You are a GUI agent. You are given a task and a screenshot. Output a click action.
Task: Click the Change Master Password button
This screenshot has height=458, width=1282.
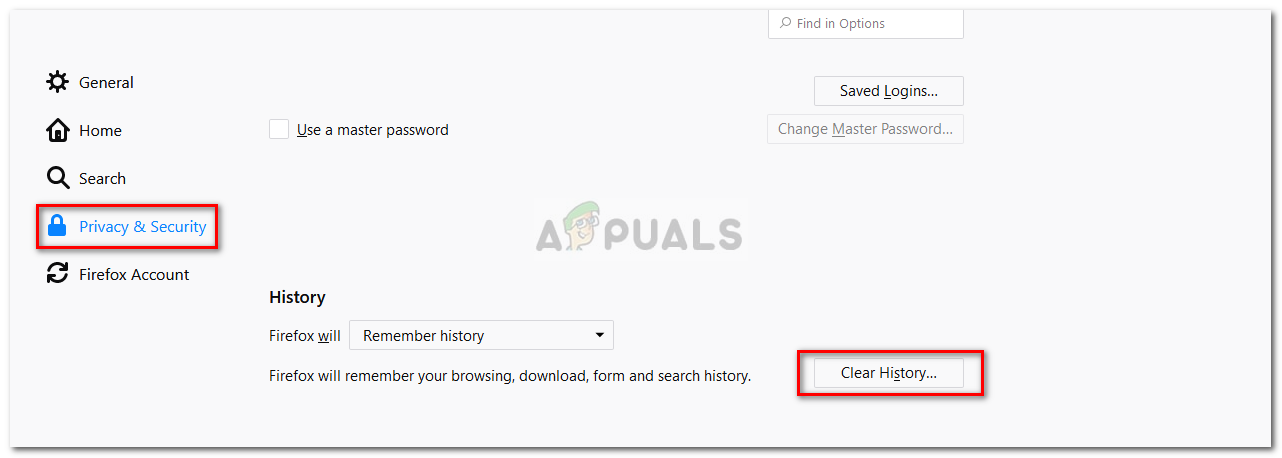coord(865,129)
